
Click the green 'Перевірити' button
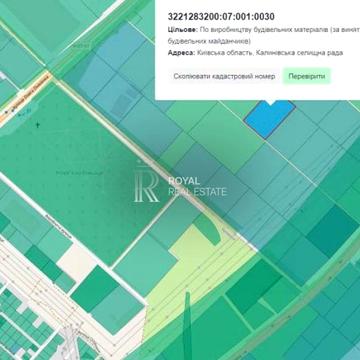click(306, 76)
